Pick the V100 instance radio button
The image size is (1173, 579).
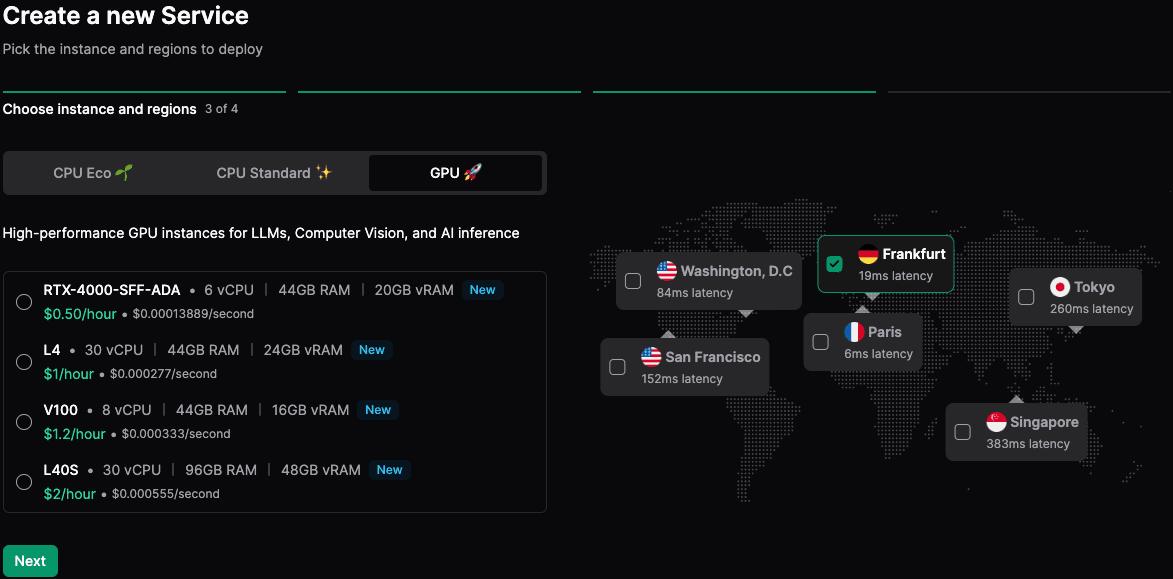click(x=24, y=422)
